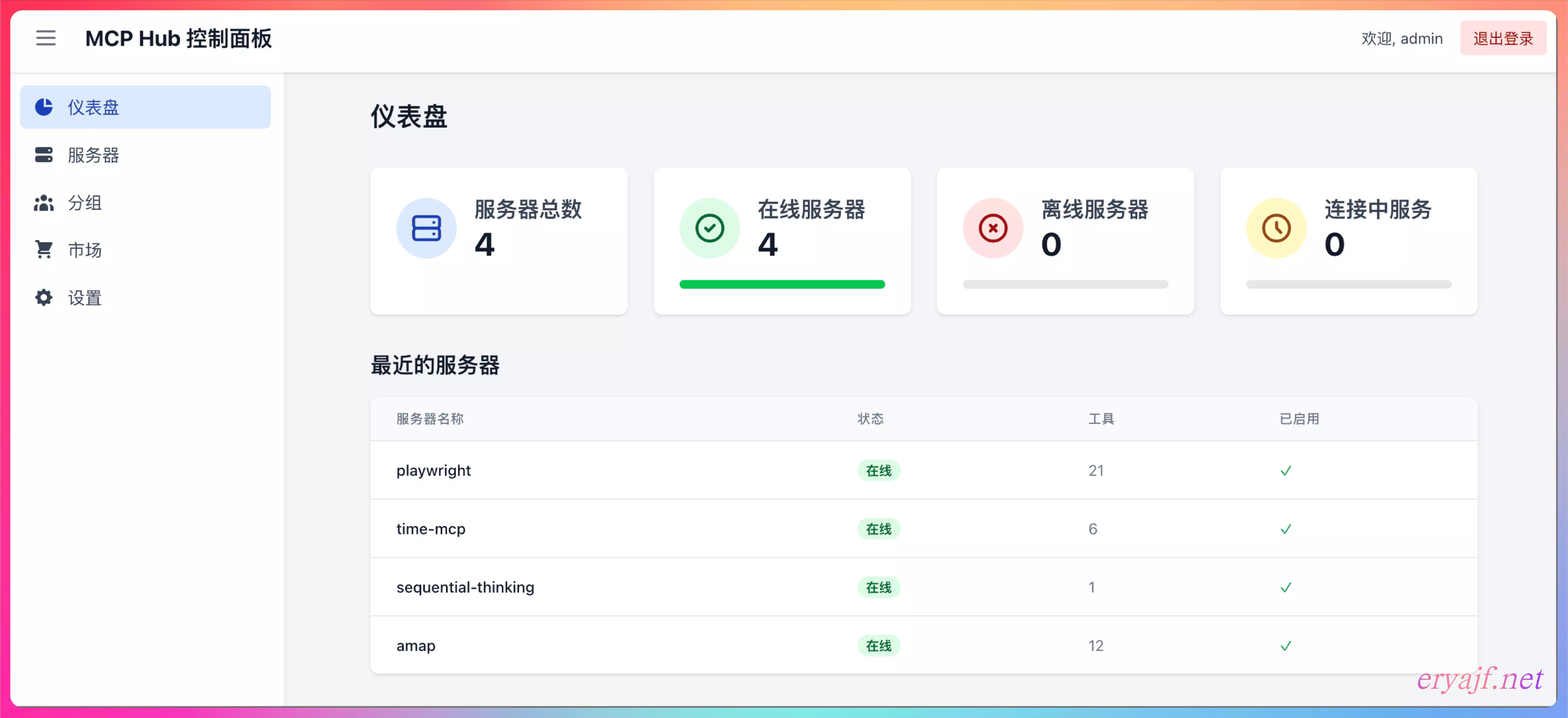Click the 仪表盘 page heading

[409, 116]
